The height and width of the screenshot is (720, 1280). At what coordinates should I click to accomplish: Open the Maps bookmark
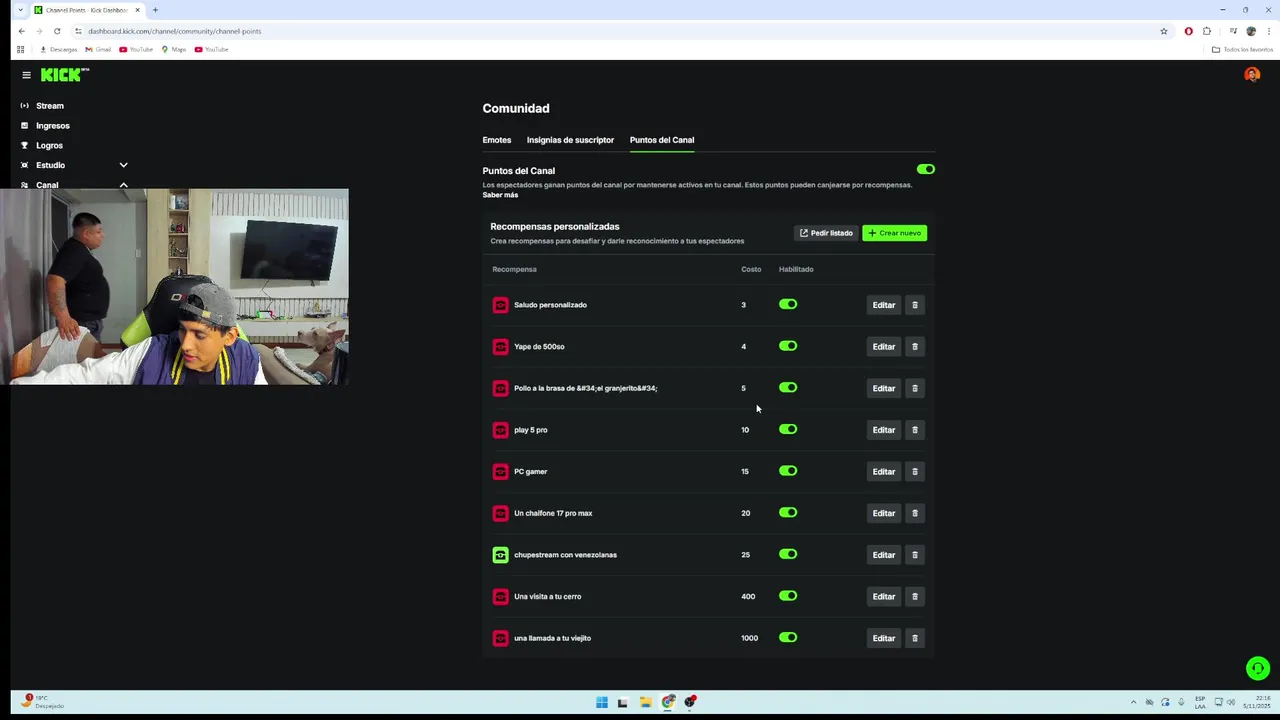[174, 49]
